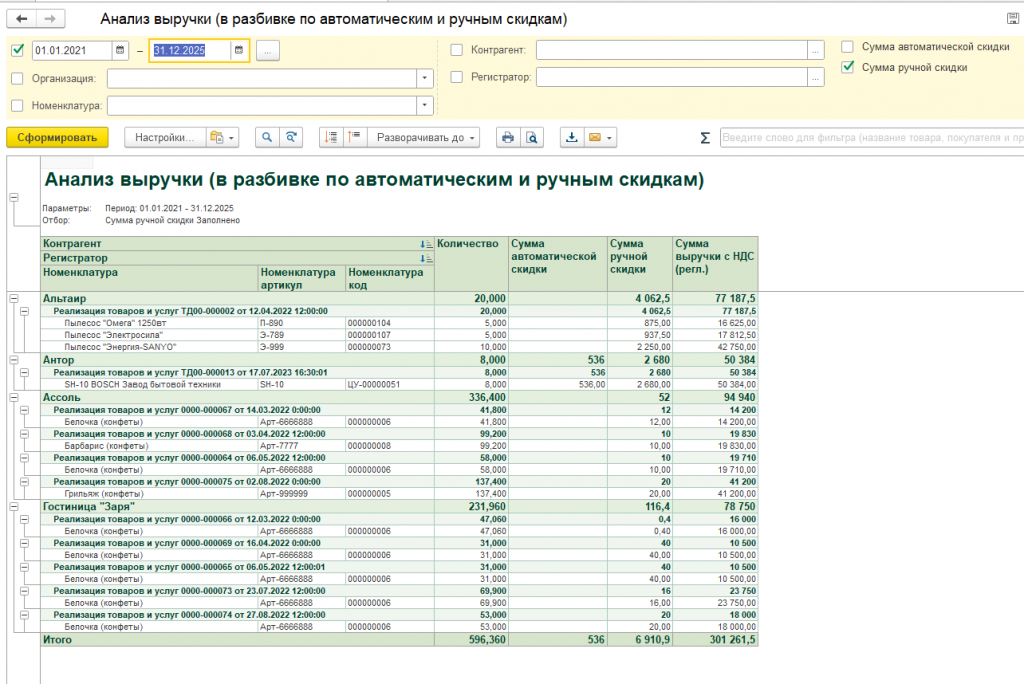Uncheck the Сумма ручной скидки checkbox
The width and height of the screenshot is (1024, 684).
click(847, 67)
